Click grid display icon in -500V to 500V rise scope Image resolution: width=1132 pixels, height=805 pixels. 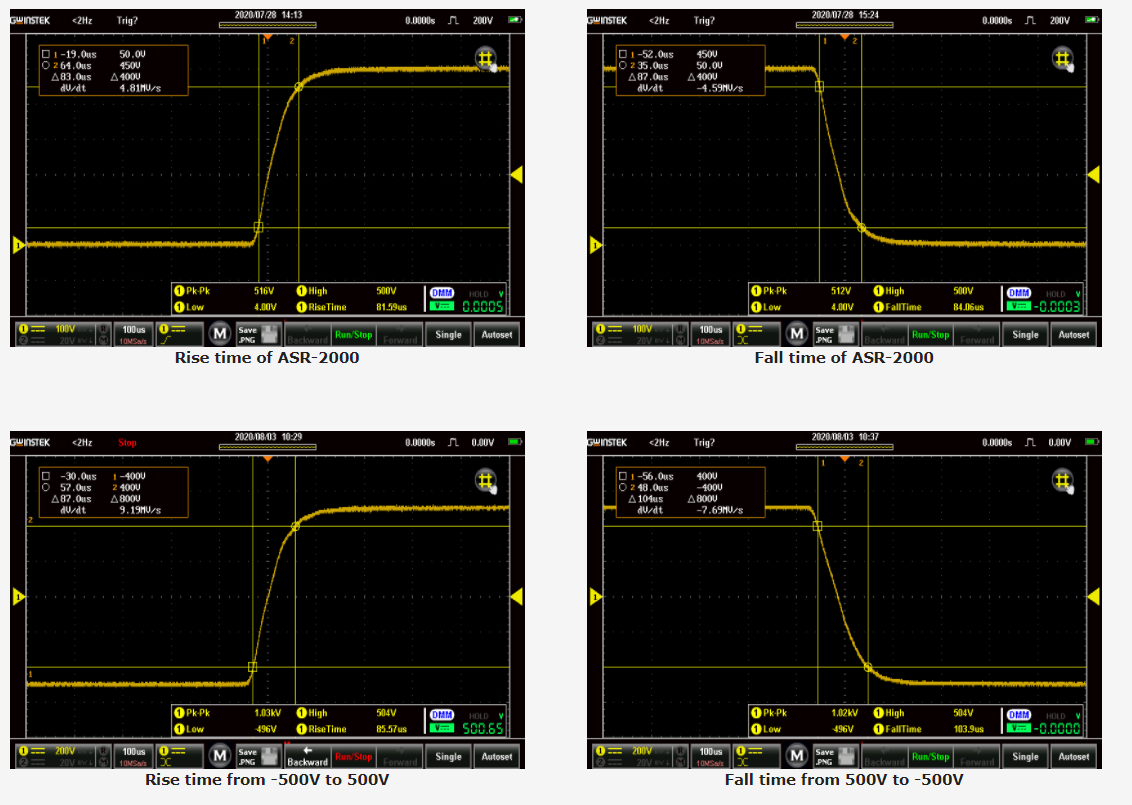pyautogui.click(x=486, y=481)
